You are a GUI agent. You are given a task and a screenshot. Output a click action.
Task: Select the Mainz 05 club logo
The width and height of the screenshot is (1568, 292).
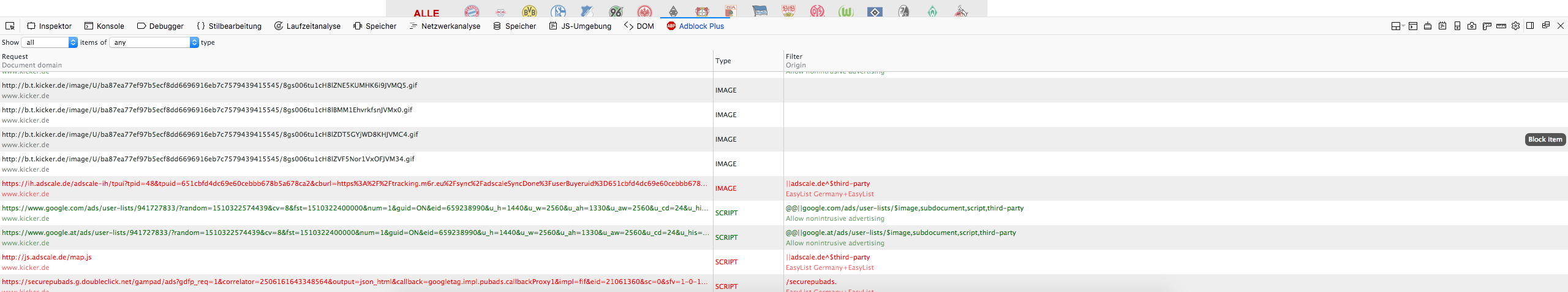[817, 11]
